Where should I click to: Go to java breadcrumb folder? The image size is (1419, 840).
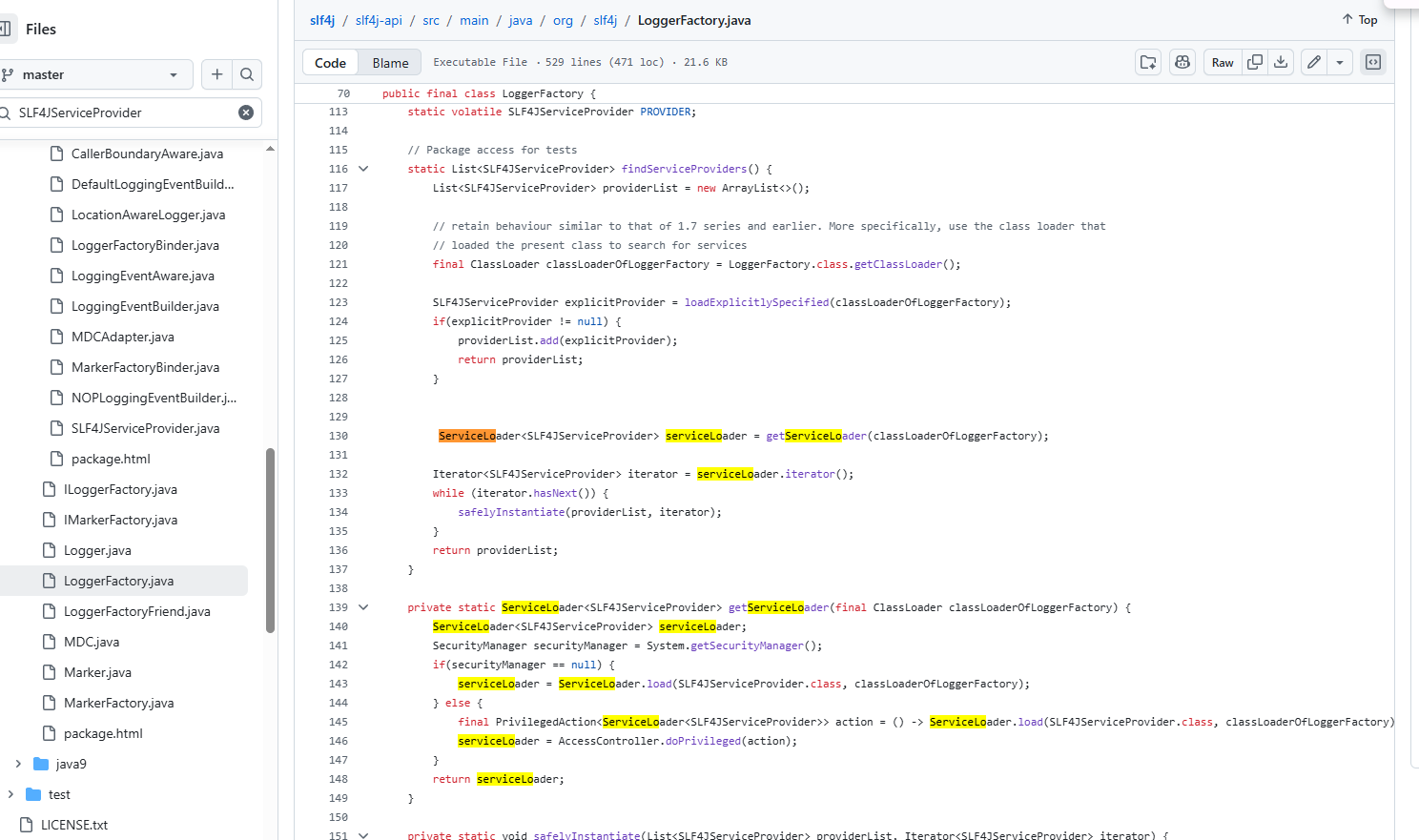coord(521,20)
